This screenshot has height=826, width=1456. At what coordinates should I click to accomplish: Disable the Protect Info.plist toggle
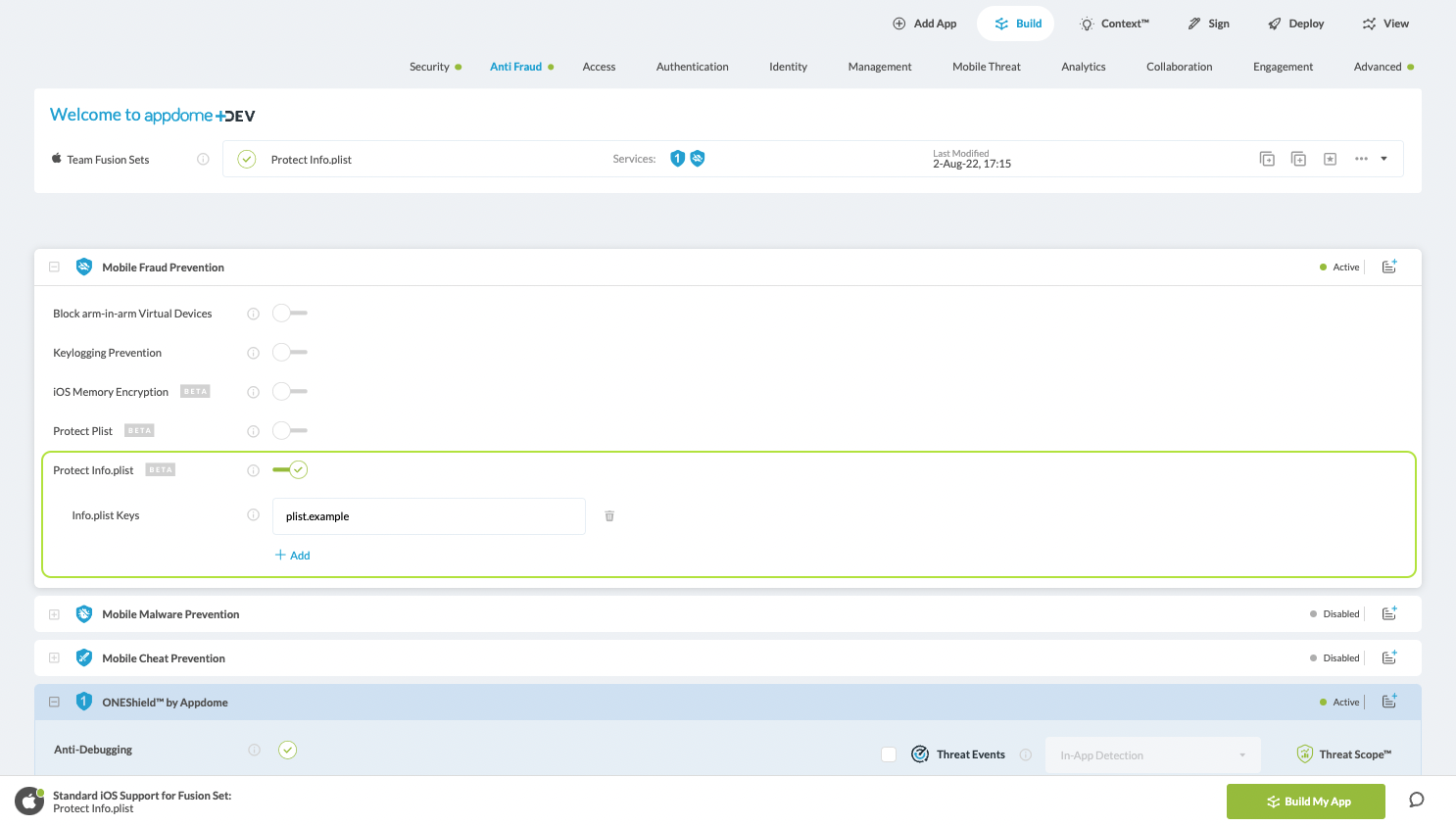click(x=290, y=470)
